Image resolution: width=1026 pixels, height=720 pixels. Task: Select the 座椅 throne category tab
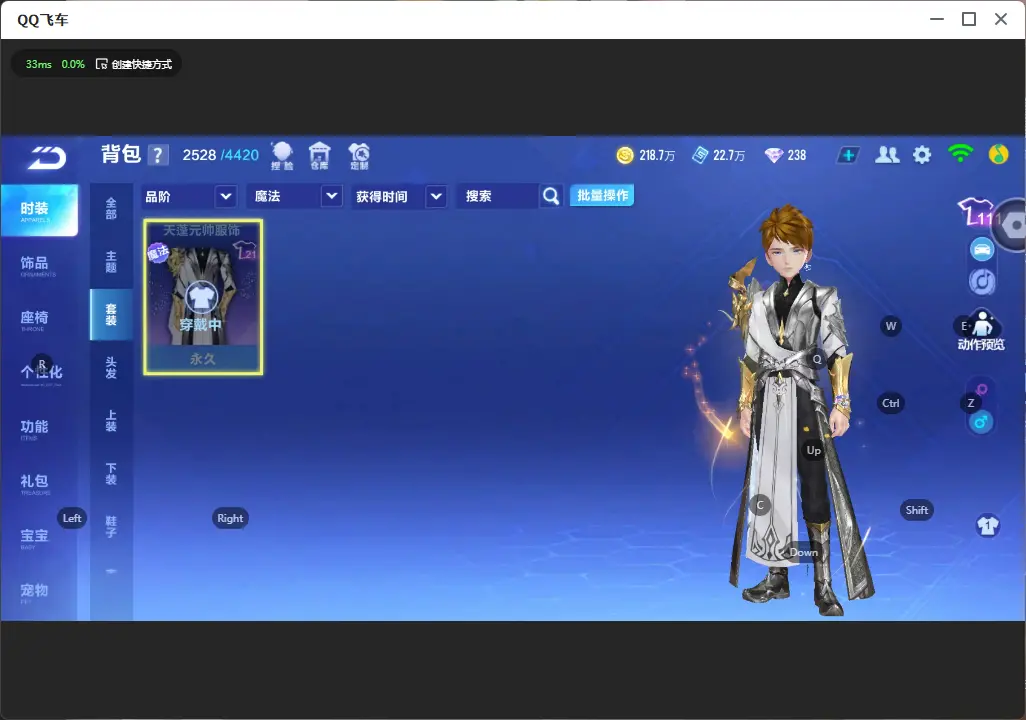pyautogui.click(x=35, y=319)
